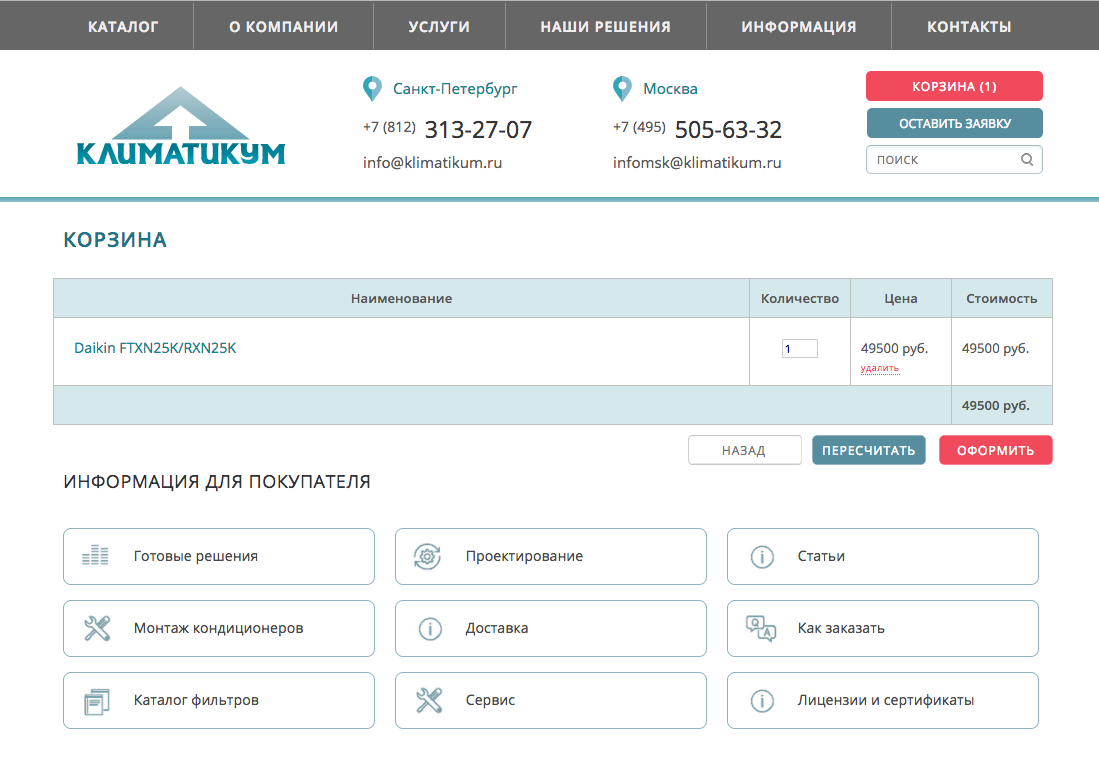Viewport: 1099px width, 770px height.
Task: Click the Климатикум logo
Action: 181,128
